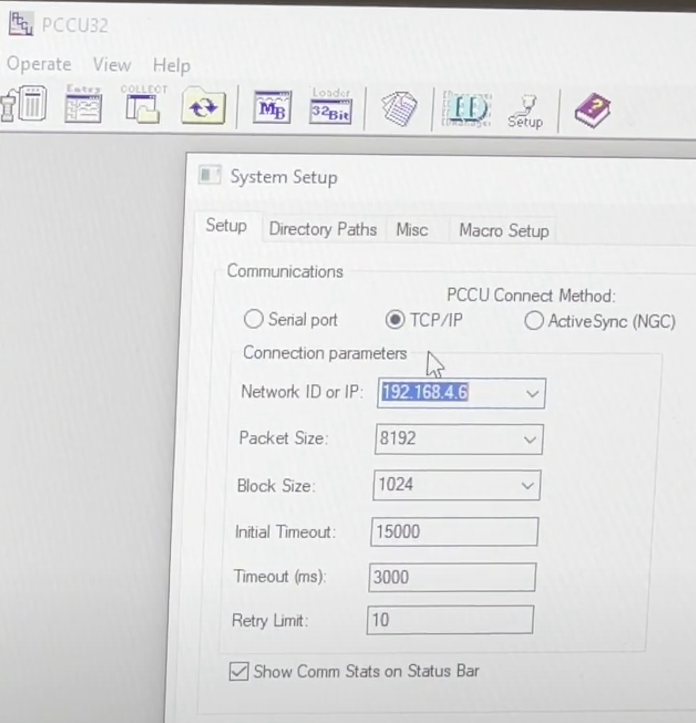Click the folder refresh arrows toolbar icon
This screenshot has width=696, height=723.
[203, 106]
